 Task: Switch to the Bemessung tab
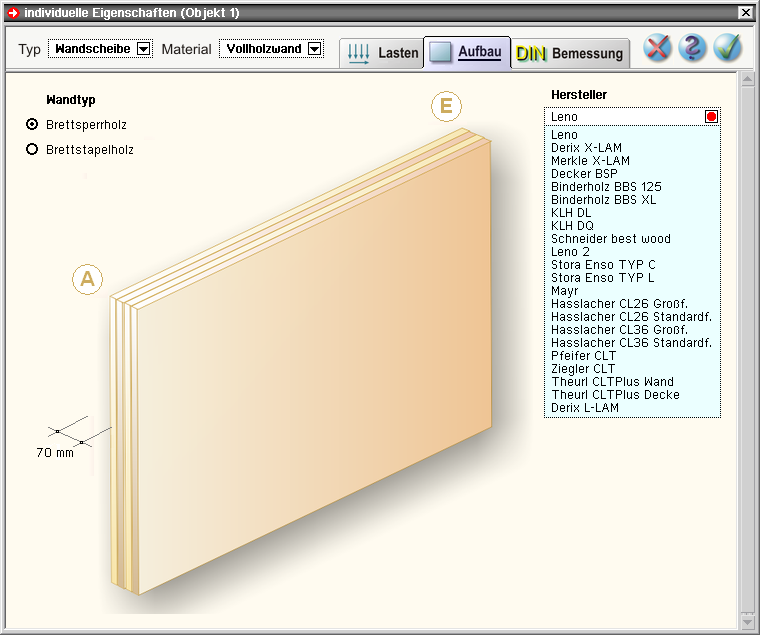[x=570, y=54]
